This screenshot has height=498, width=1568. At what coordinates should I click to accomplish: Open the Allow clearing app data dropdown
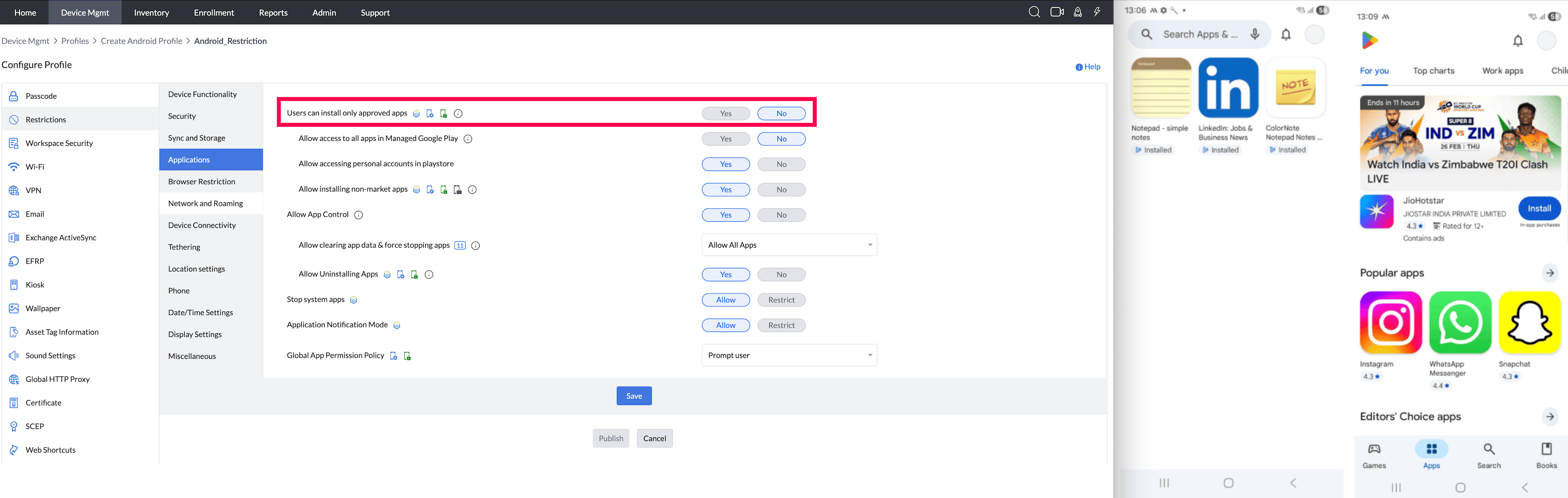click(x=789, y=245)
